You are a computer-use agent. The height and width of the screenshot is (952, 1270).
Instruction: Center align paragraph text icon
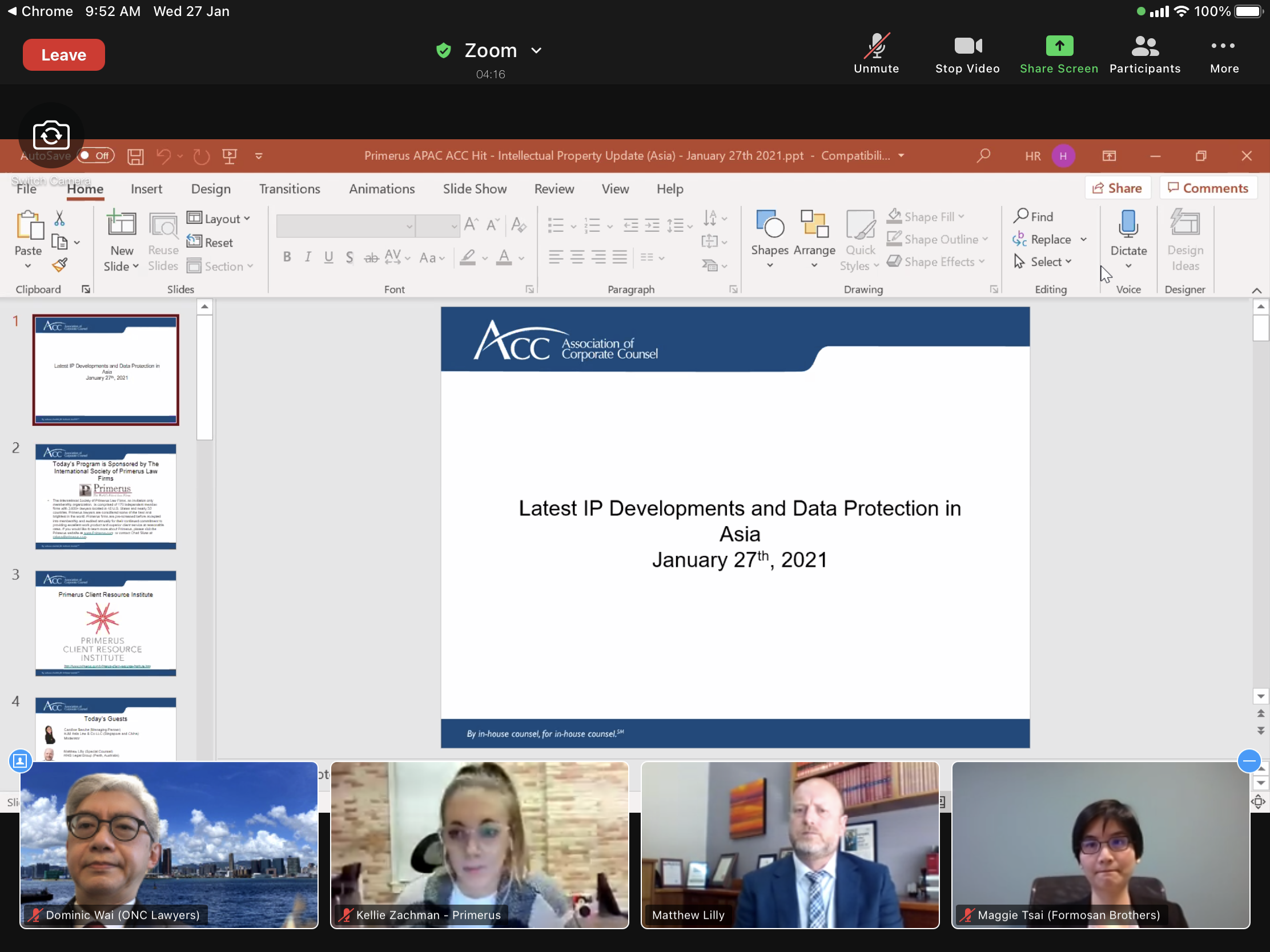pos(577,257)
